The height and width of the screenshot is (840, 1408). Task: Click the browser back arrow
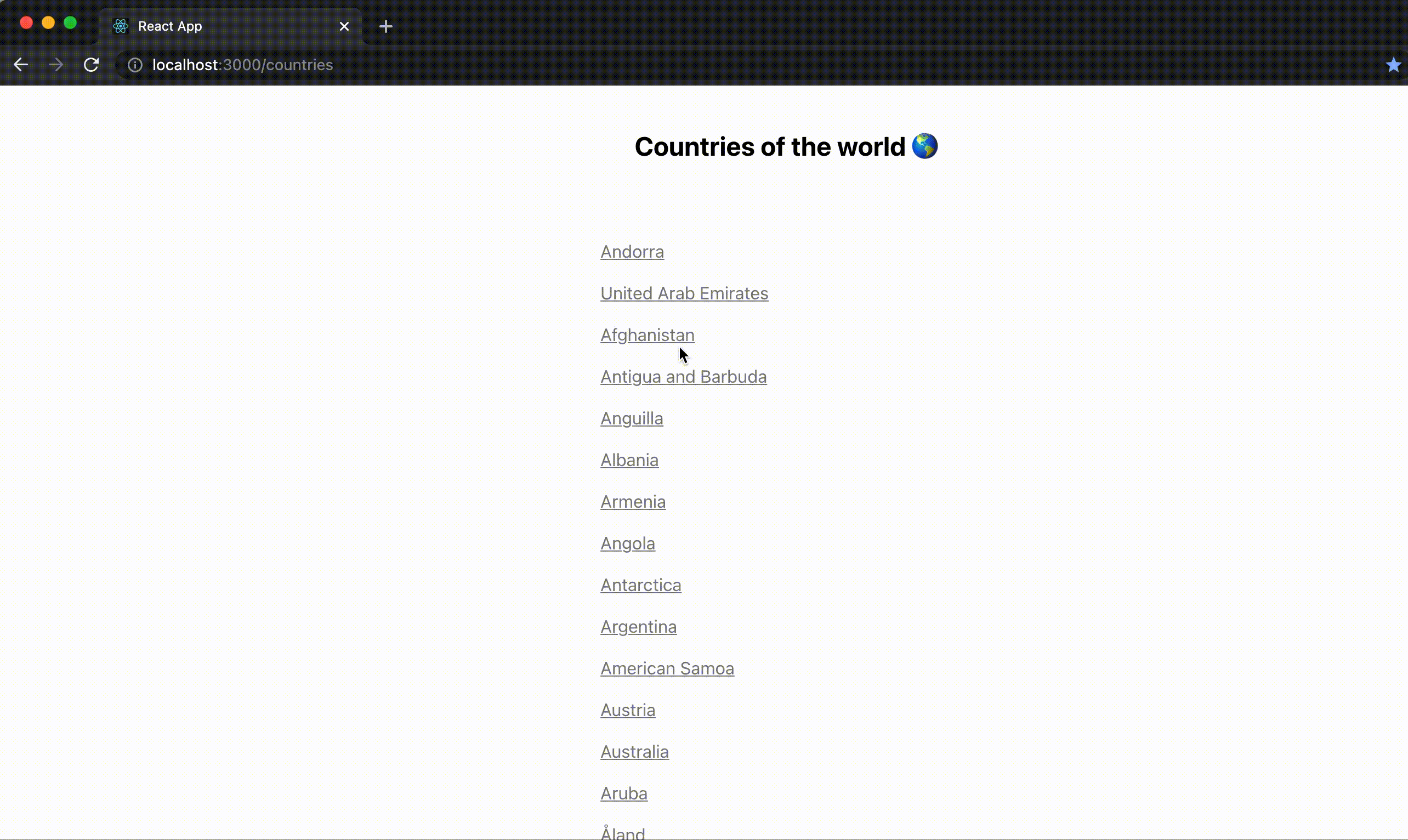click(x=21, y=65)
